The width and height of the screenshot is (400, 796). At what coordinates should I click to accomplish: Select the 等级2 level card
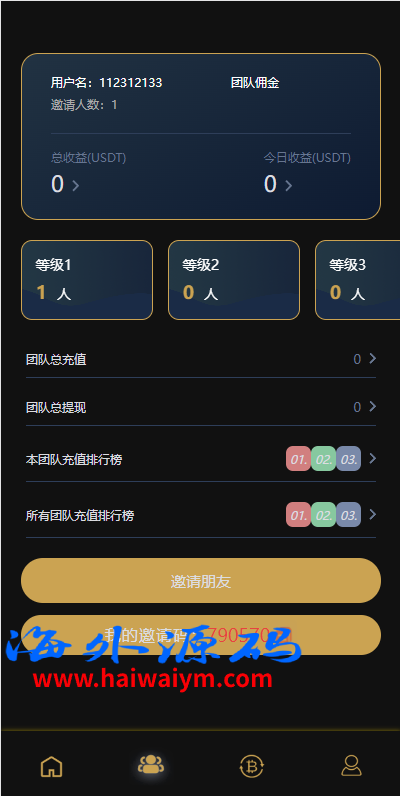pos(234,280)
